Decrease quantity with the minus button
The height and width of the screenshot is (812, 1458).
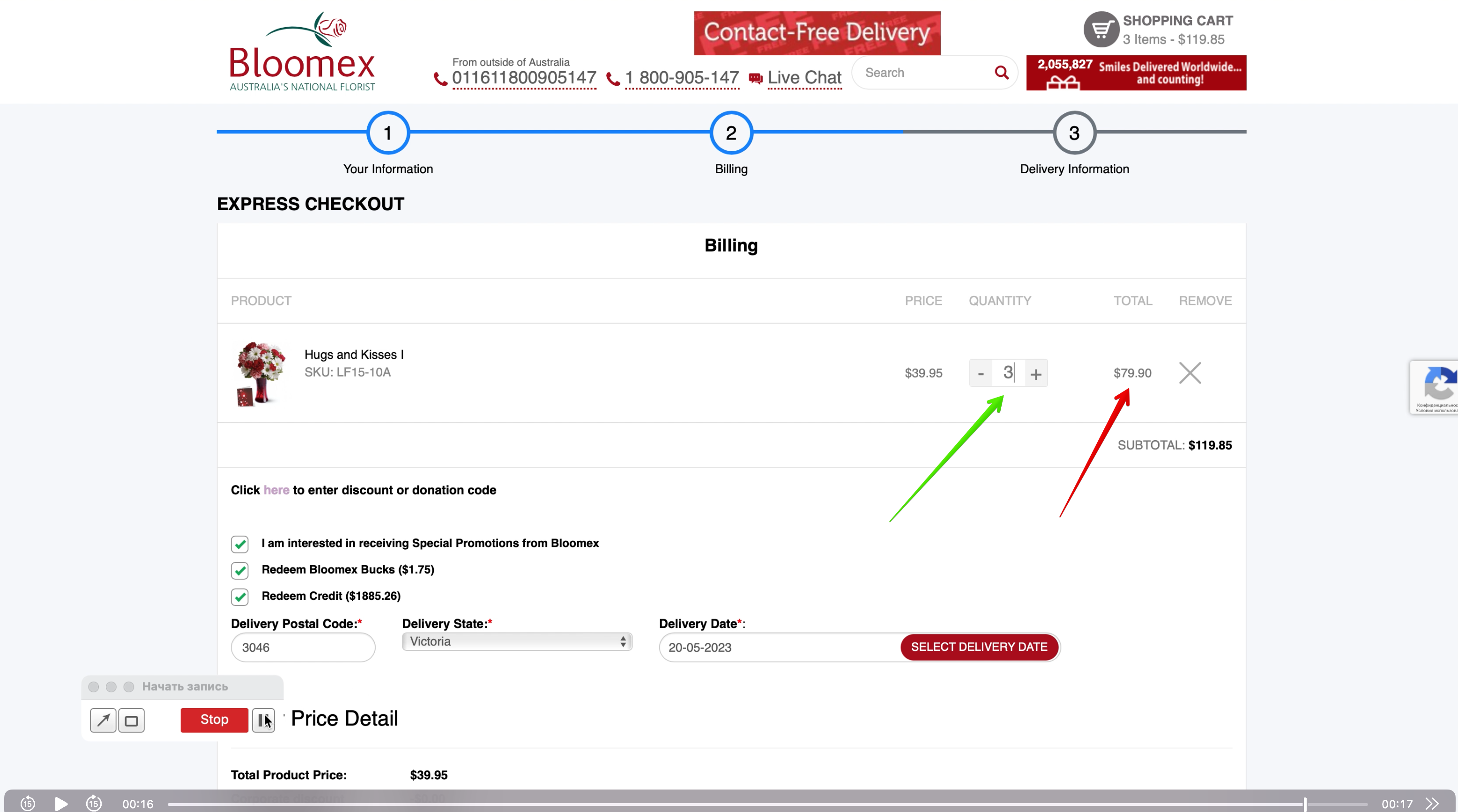pyautogui.click(x=981, y=374)
